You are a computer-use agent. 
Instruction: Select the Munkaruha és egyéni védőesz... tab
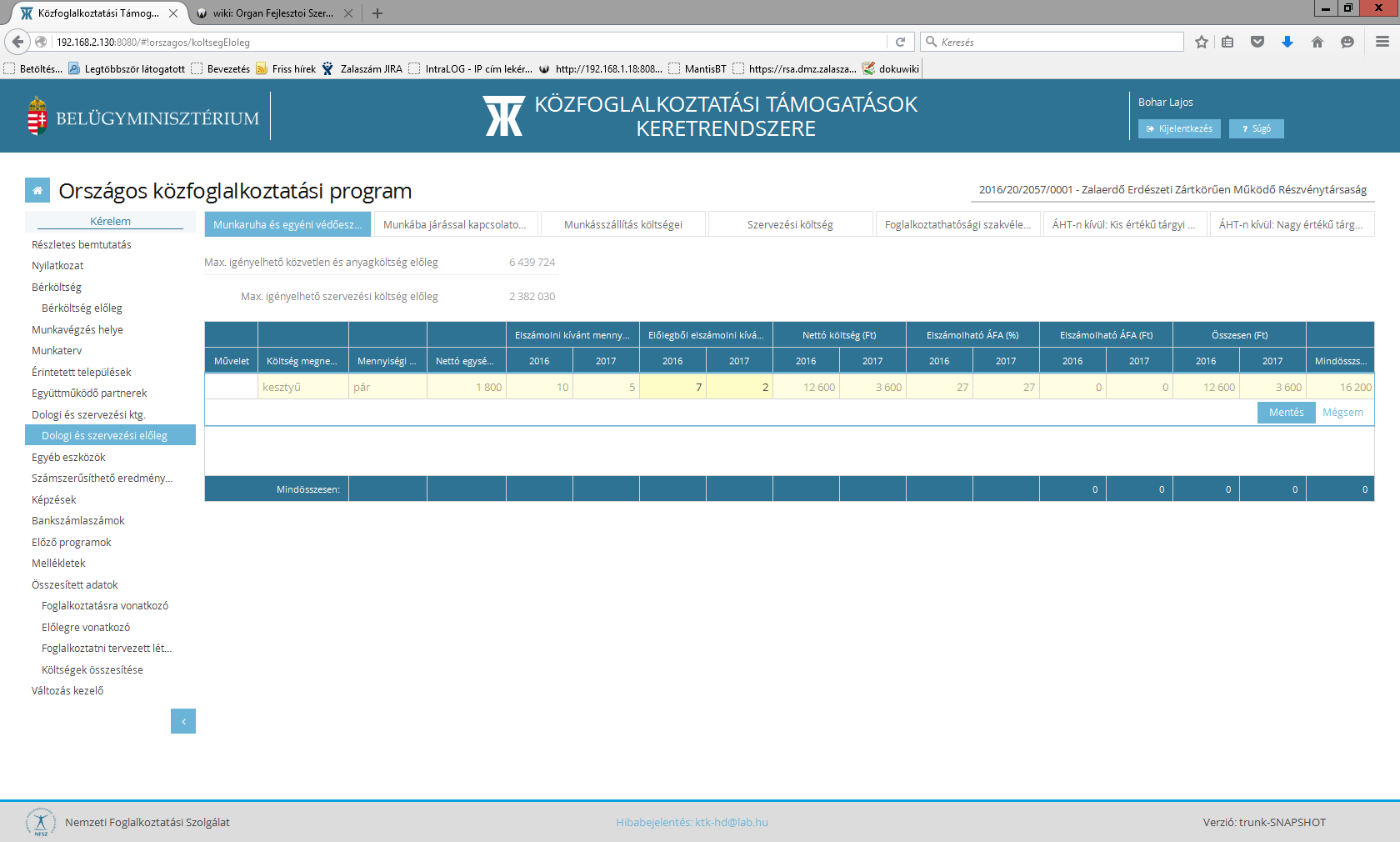(x=287, y=224)
